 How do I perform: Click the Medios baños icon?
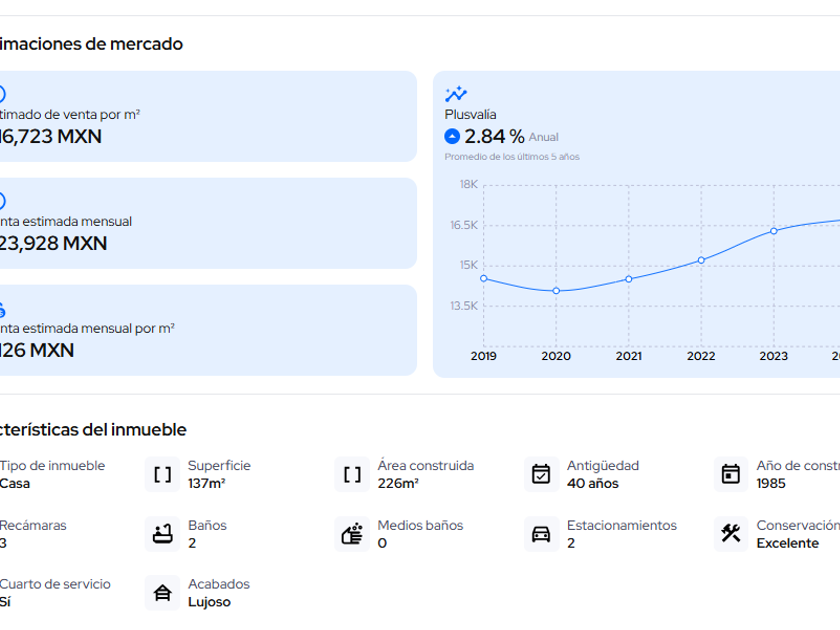click(352, 534)
